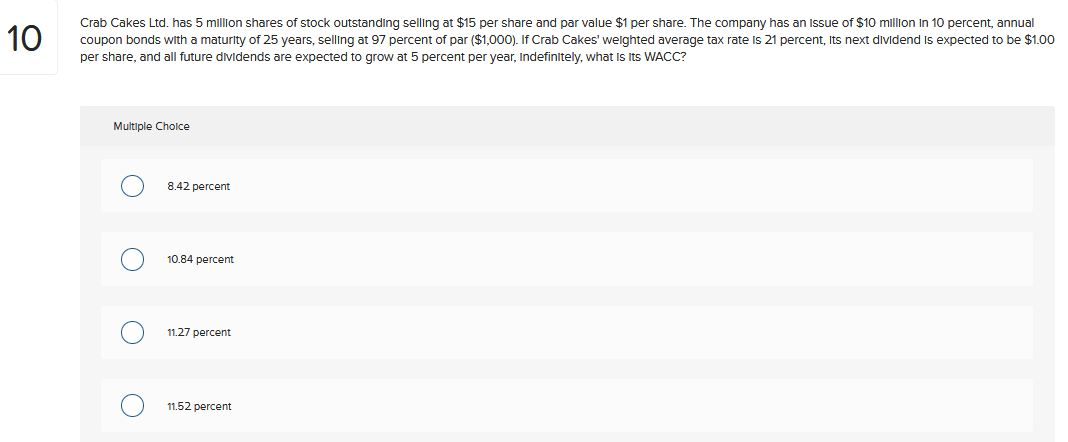This screenshot has width=1068, height=442.
Task: Click the "11.52 percent" answer text
Action: tap(199, 406)
